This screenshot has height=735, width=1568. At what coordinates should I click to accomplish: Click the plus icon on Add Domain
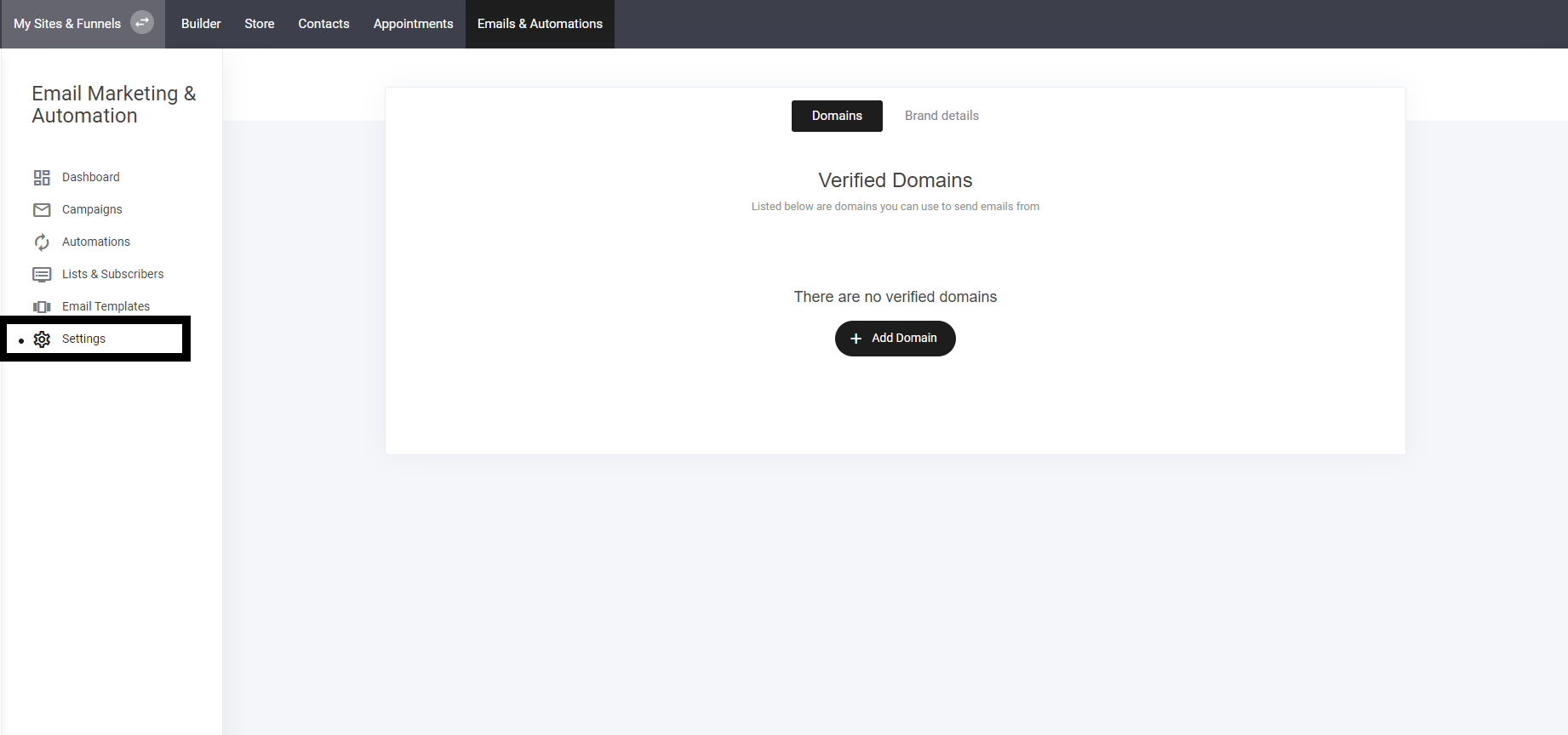856,339
